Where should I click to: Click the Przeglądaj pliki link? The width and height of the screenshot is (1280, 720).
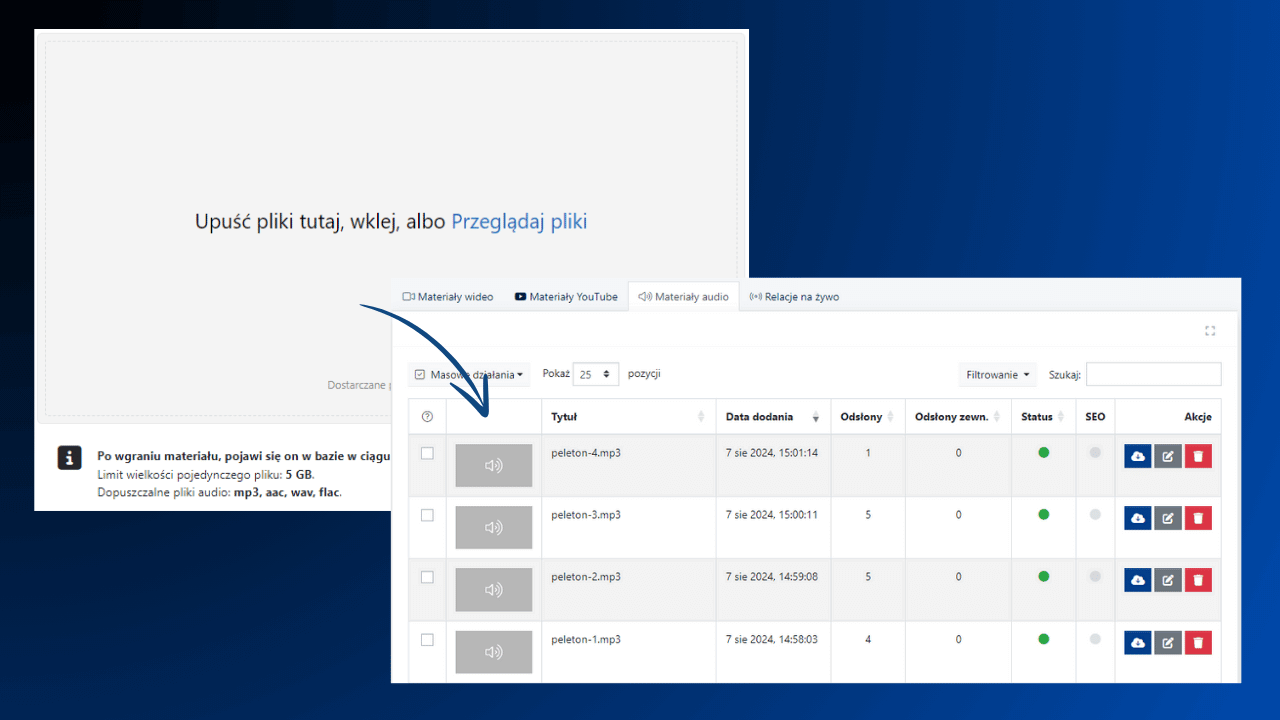(519, 221)
